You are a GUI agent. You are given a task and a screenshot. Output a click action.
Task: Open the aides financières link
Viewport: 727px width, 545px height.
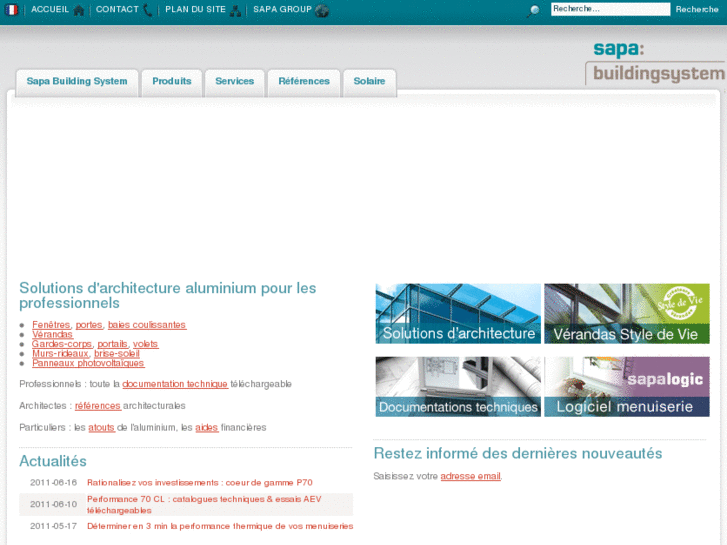click(x=206, y=428)
